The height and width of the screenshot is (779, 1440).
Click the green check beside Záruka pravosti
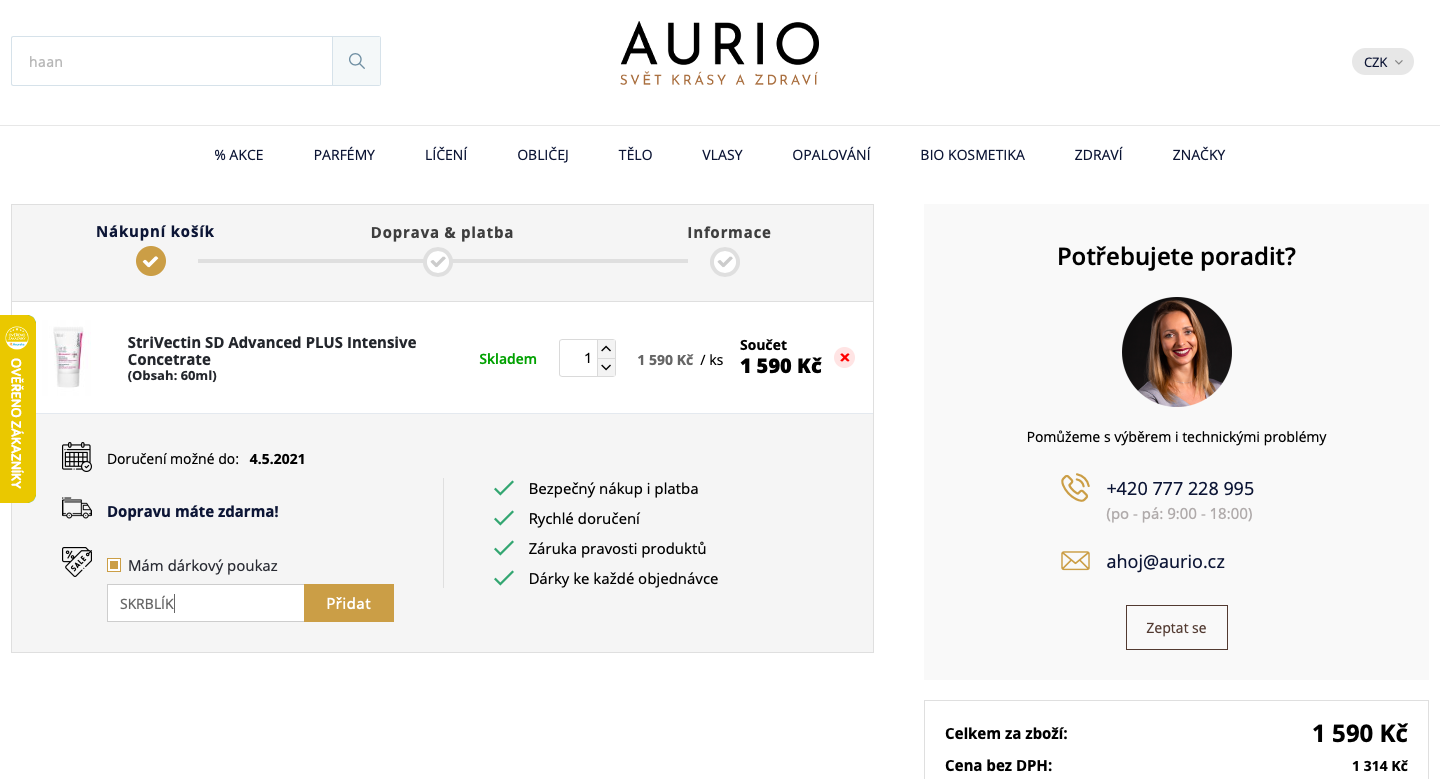click(504, 549)
